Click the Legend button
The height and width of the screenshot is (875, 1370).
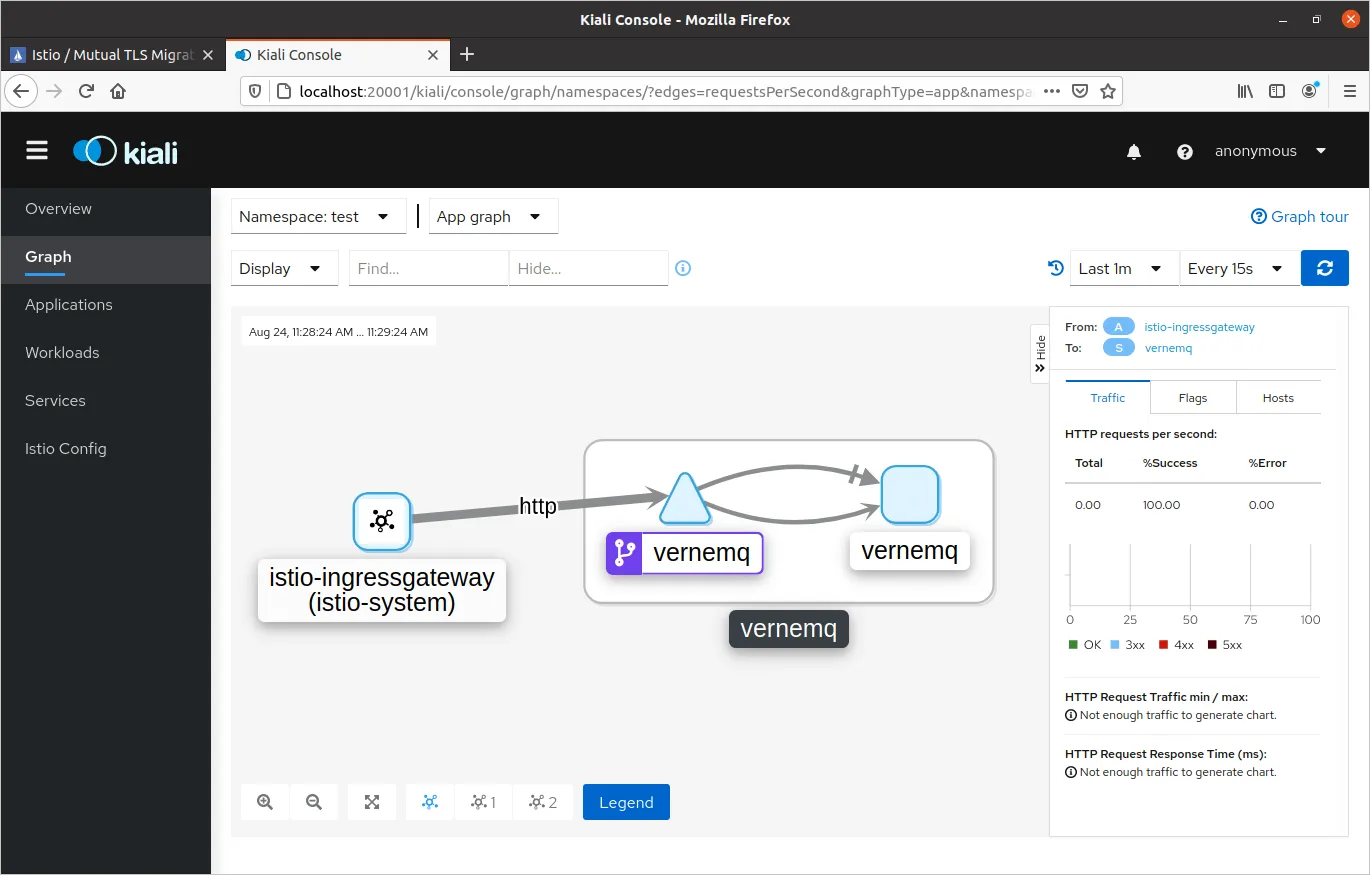pos(626,802)
